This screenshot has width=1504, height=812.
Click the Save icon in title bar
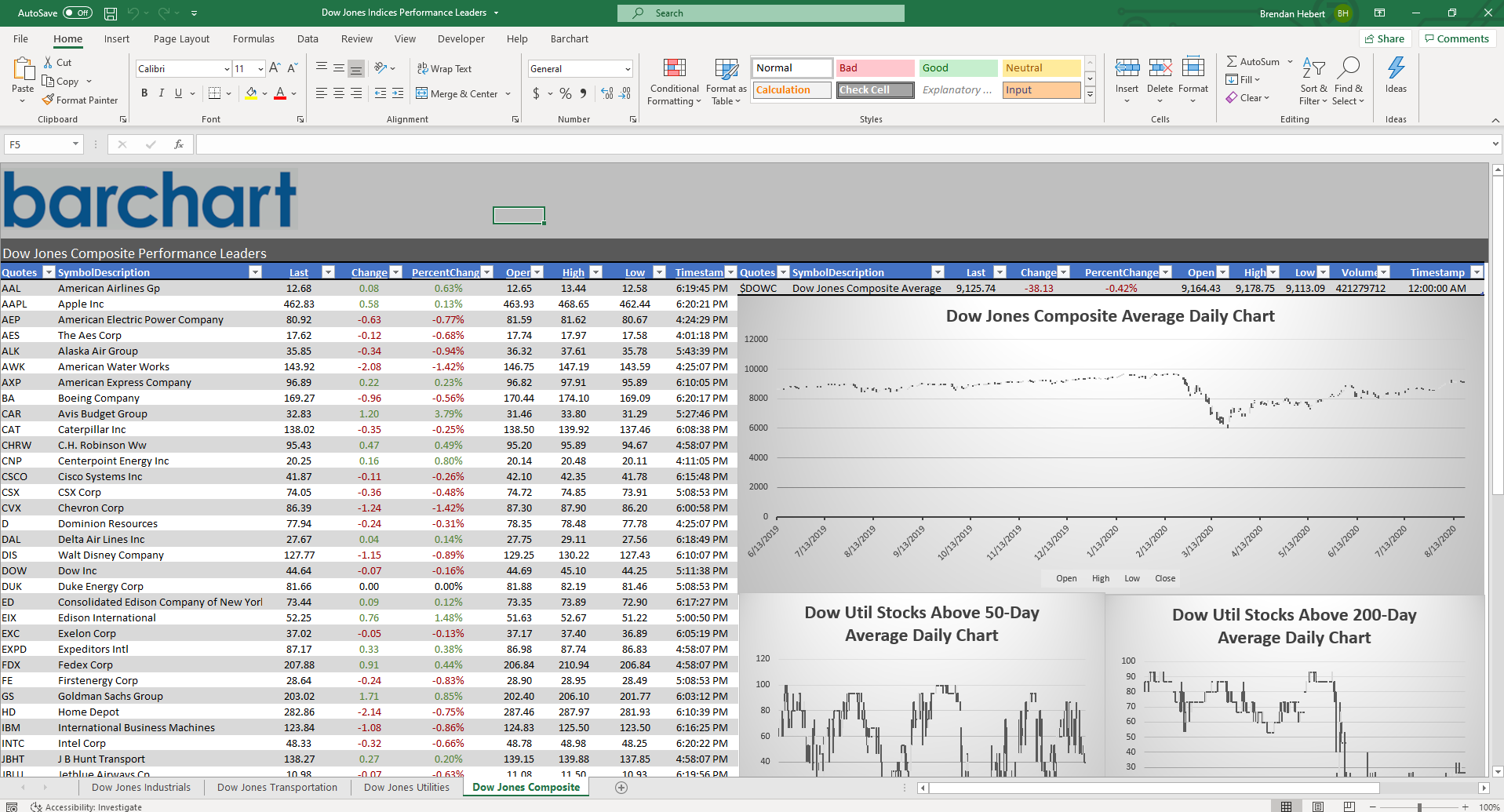(x=111, y=13)
